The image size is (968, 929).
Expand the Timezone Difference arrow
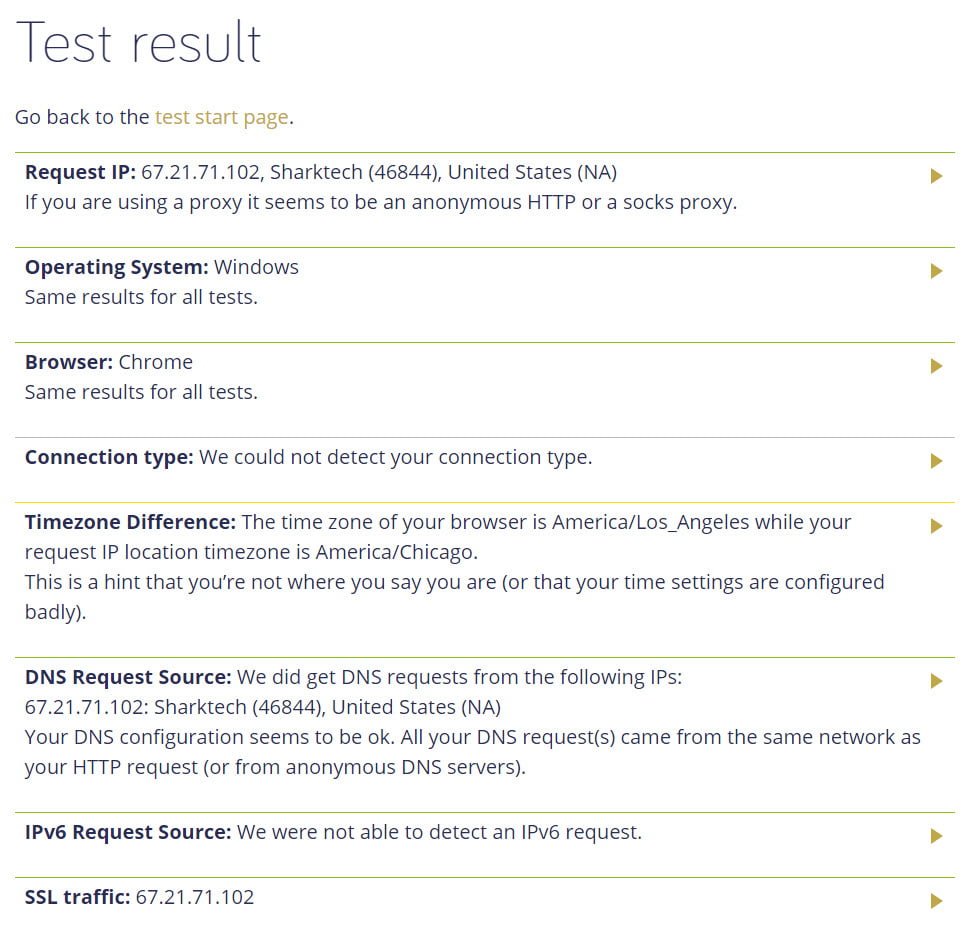pyautogui.click(x=936, y=526)
